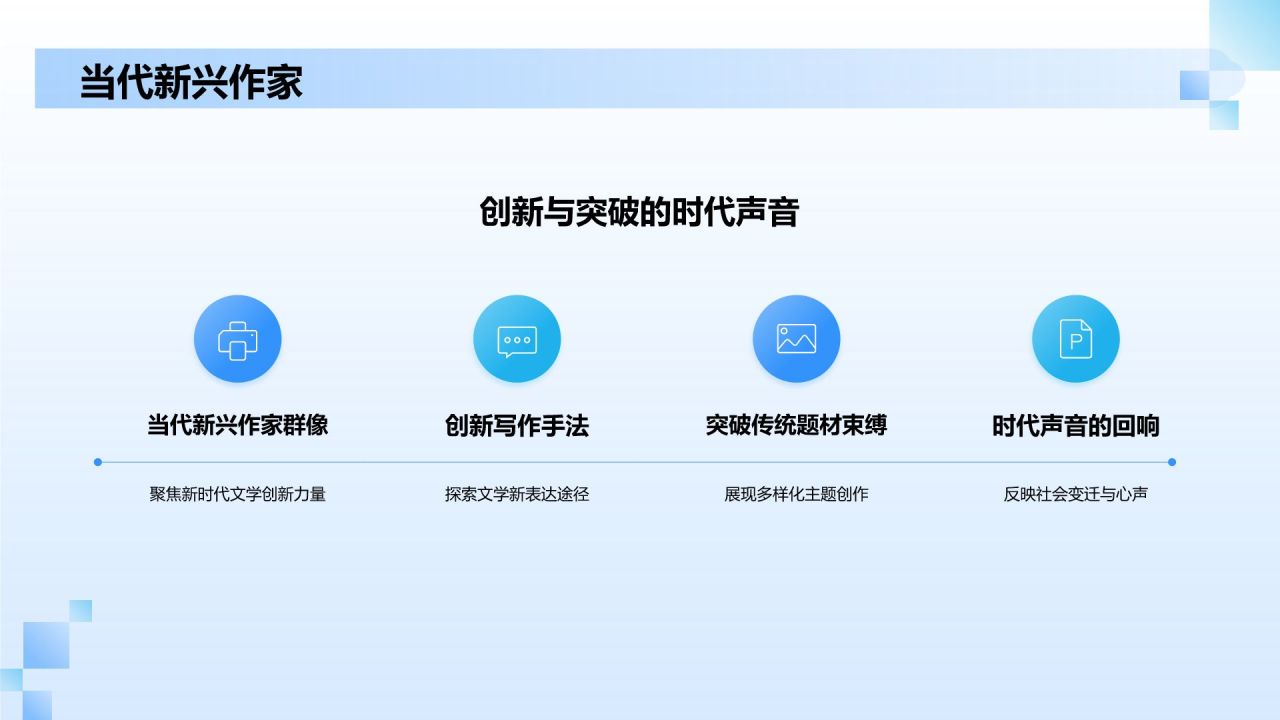
Task: Click the description 探索文学新表达途径
Action: [517, 494]
